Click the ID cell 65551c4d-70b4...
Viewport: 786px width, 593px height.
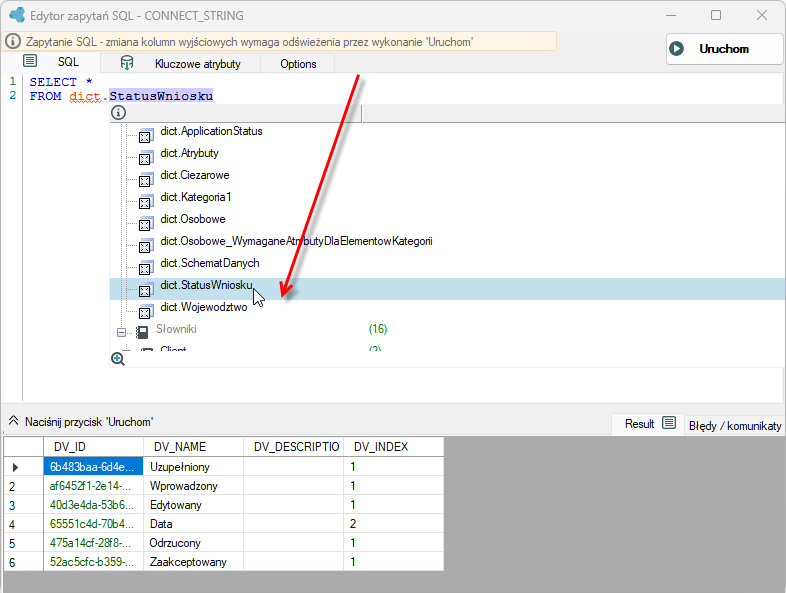pos(93,523)
